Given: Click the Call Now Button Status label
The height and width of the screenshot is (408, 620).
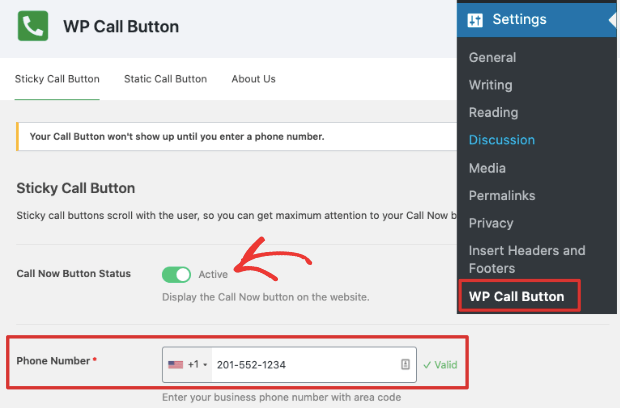Looking at the screenshot, I should 74,274.
